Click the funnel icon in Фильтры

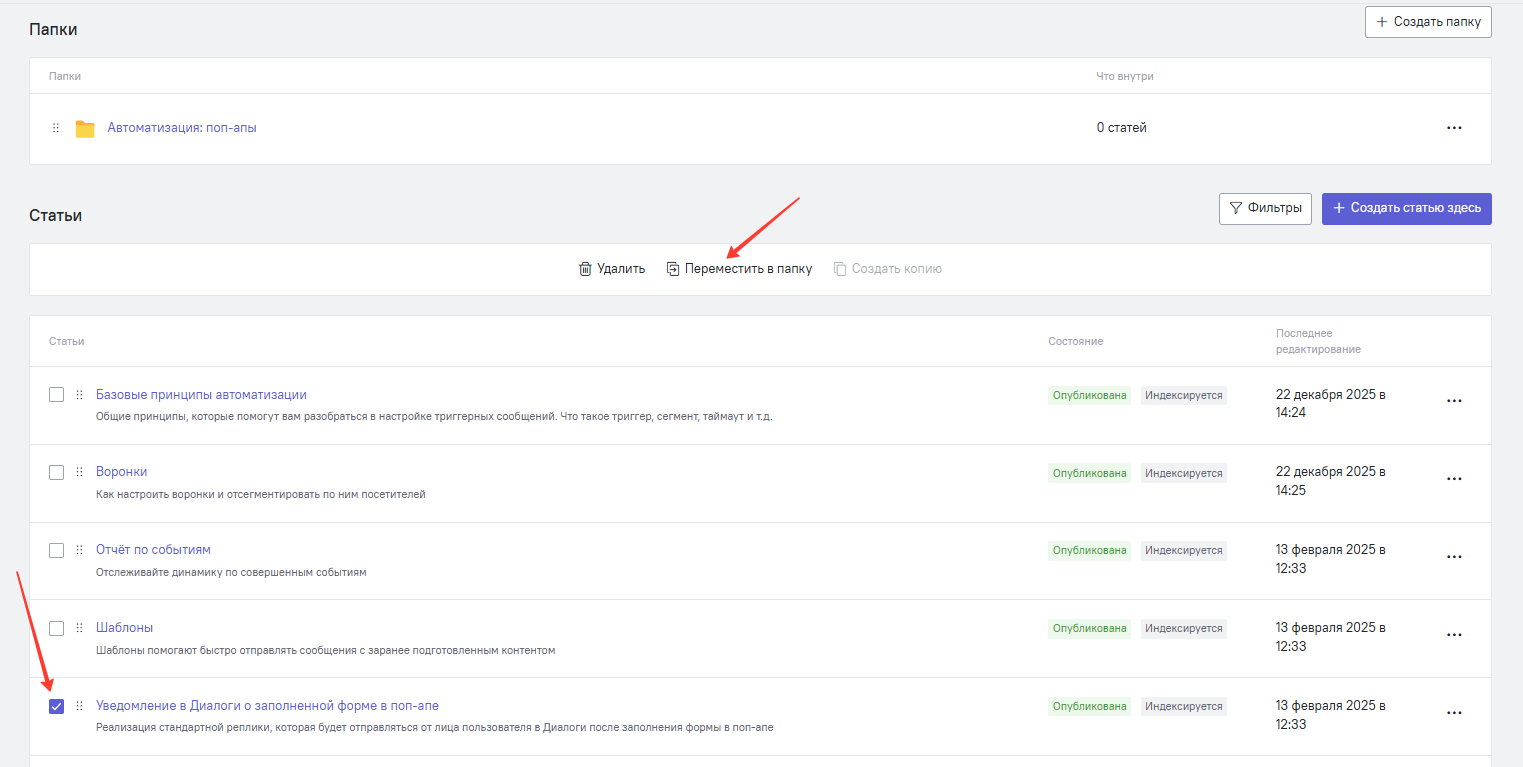pos(1236,208)
